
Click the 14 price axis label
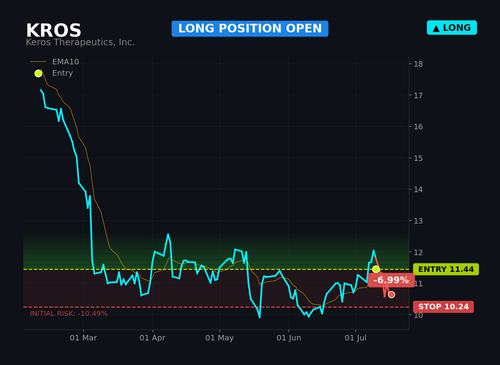[x=418, y=189]
